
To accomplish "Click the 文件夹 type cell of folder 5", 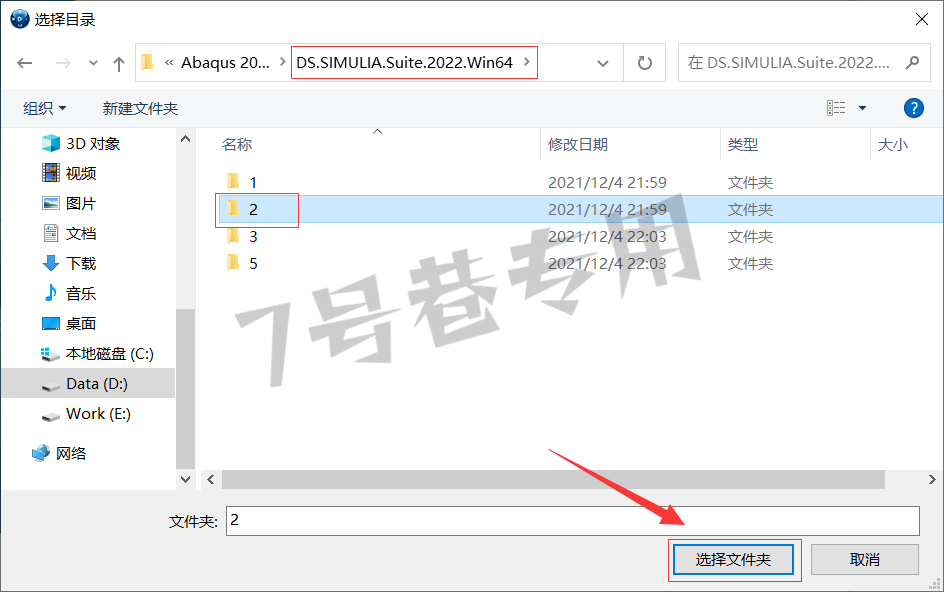I will click(750, 264).
